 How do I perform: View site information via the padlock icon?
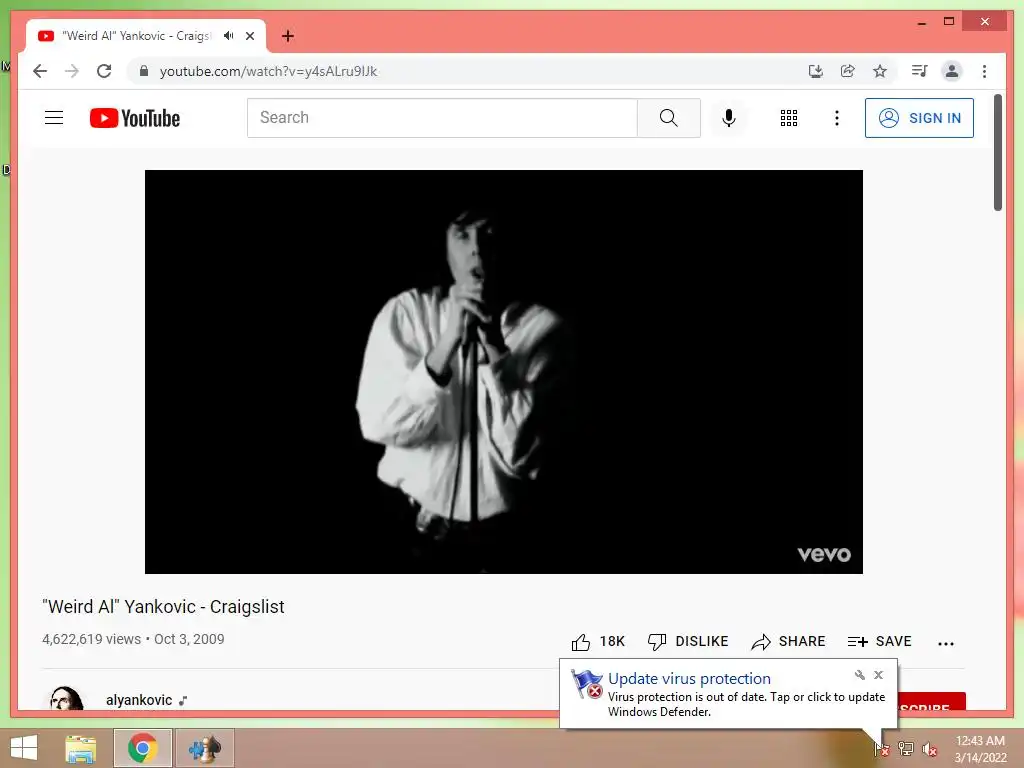(x=144, y=71)
